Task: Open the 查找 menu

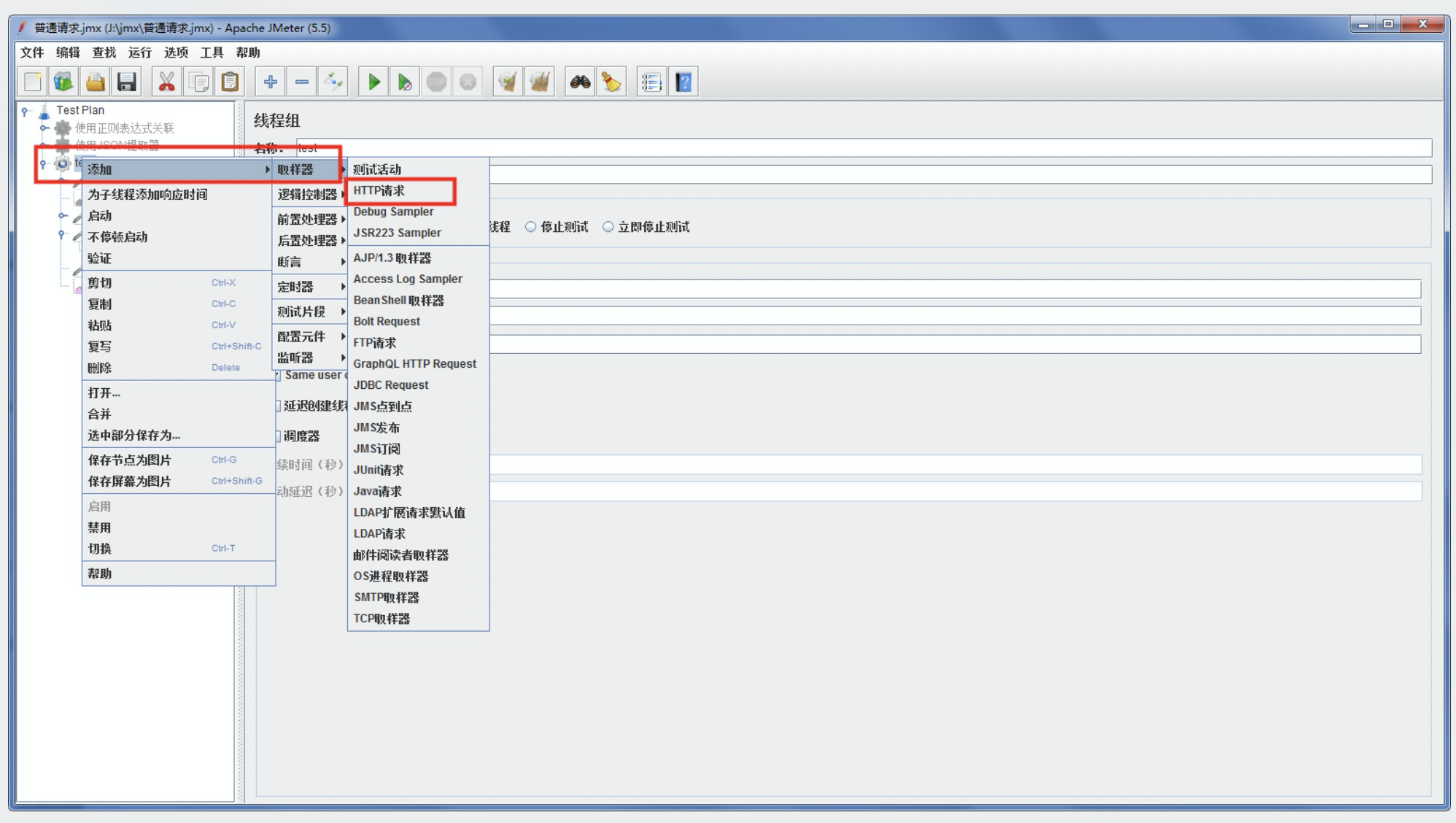Action: pyautogui.click(x=104, y=53)
